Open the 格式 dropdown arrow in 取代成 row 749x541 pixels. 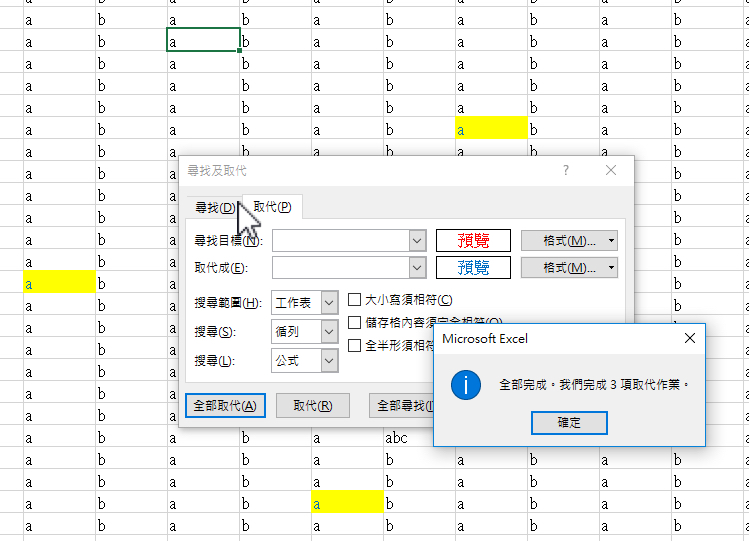[611, 268]
